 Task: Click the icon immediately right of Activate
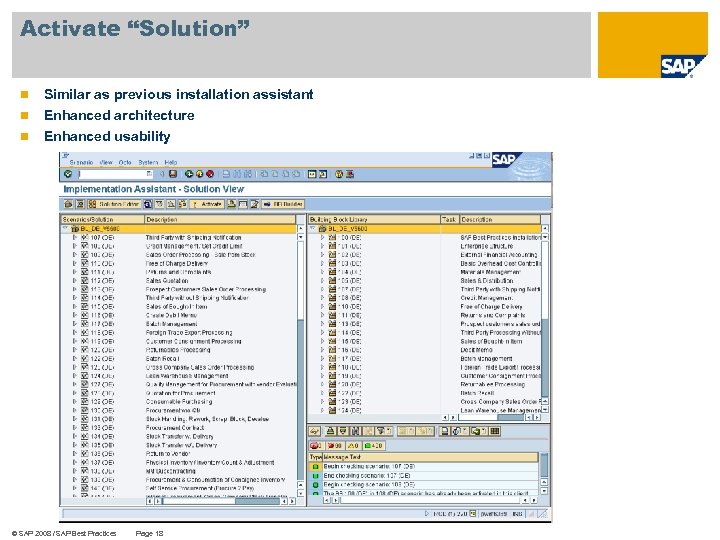231,204
